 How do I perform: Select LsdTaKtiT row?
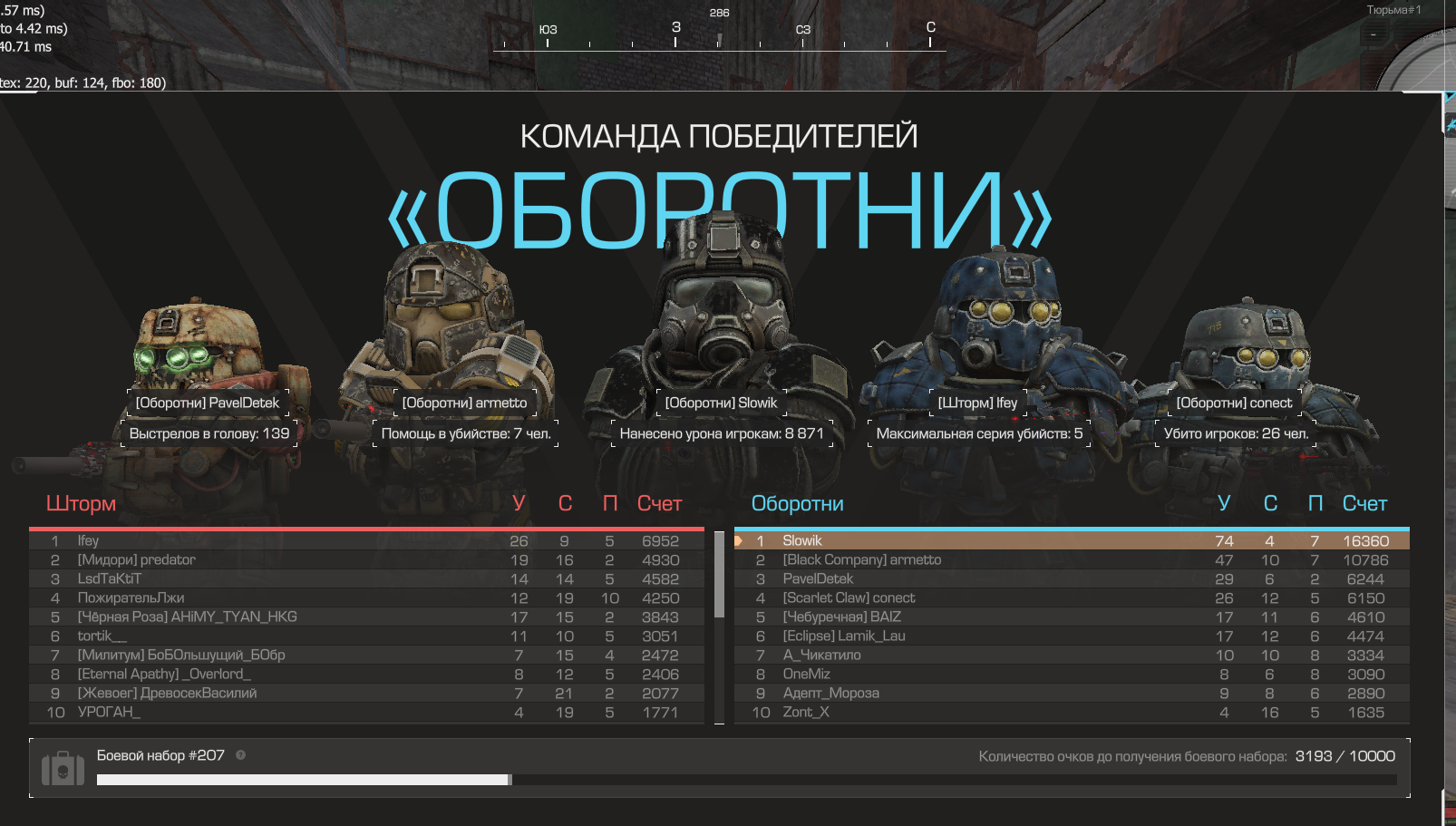coord(366,578)
